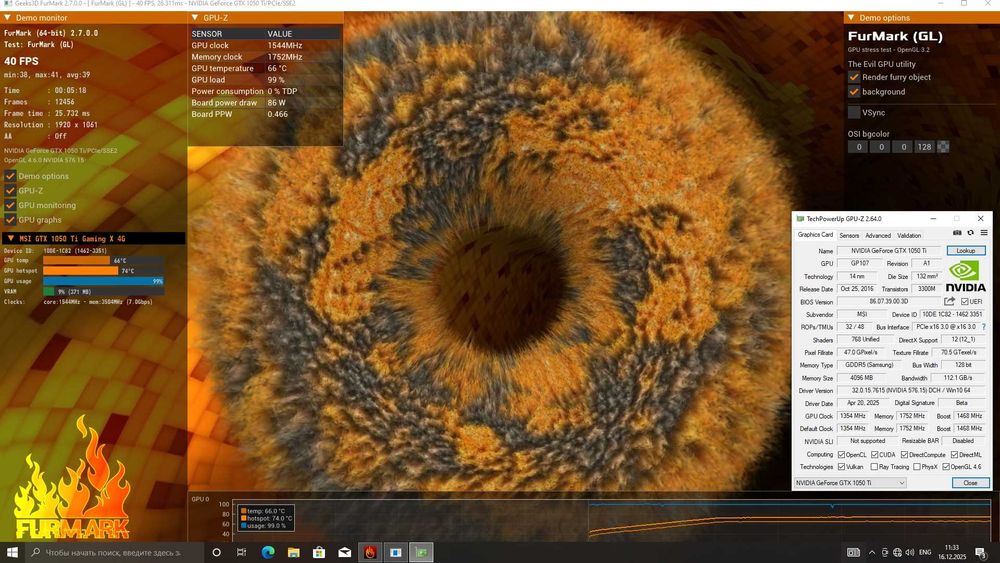
Task: Click the GPU-Z screenshot camera icon
Action: pyautogui.click(x=957, y=233)
